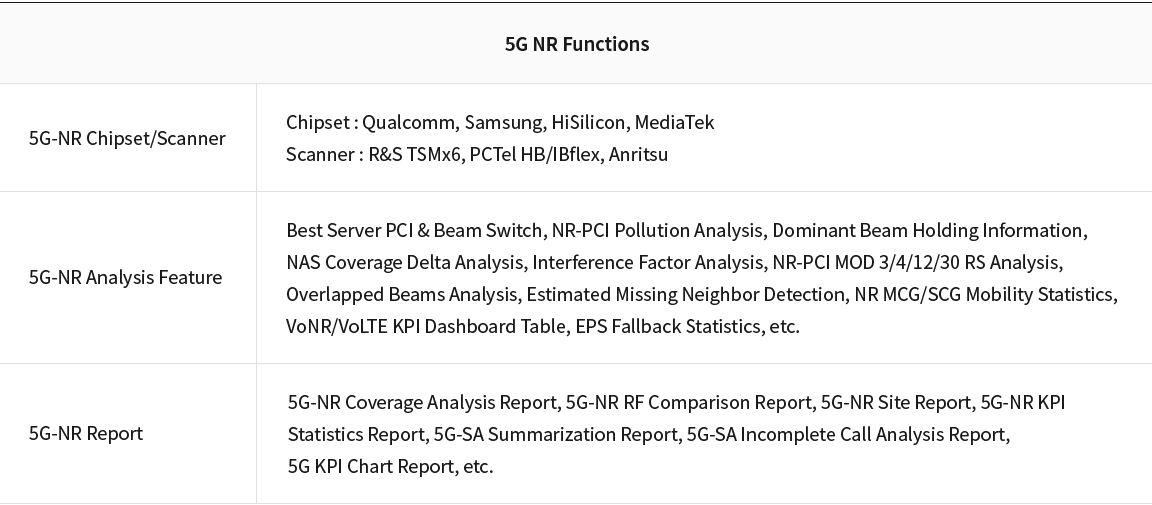Select the 5G-NR Chipset/Scanner row label
Screen dimensions: 1152x505
tap(127, 138)
